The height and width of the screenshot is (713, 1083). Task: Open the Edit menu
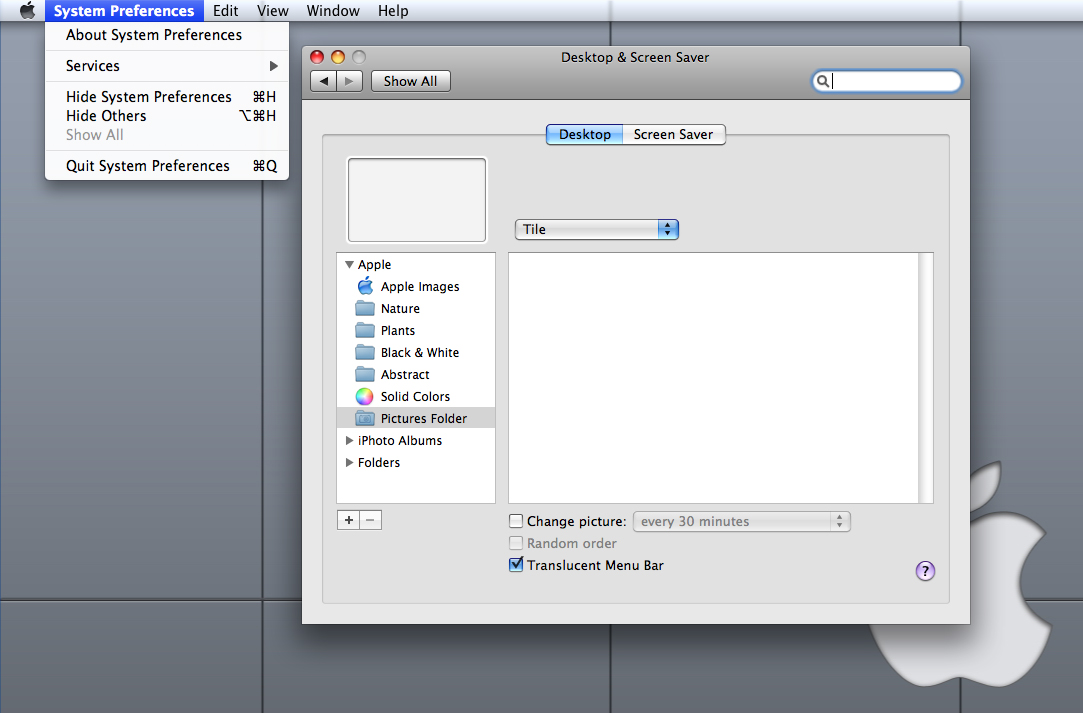point(225,11)
